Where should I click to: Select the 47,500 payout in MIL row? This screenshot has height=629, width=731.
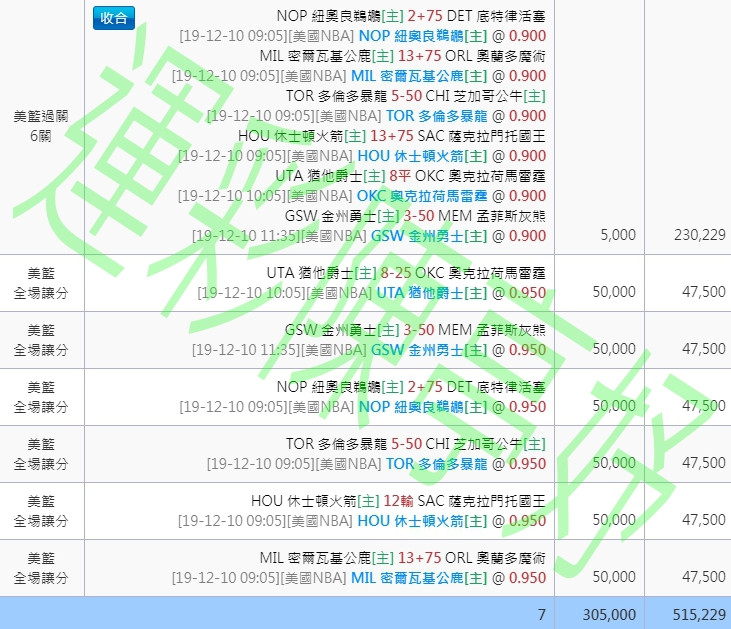point(704,576)
